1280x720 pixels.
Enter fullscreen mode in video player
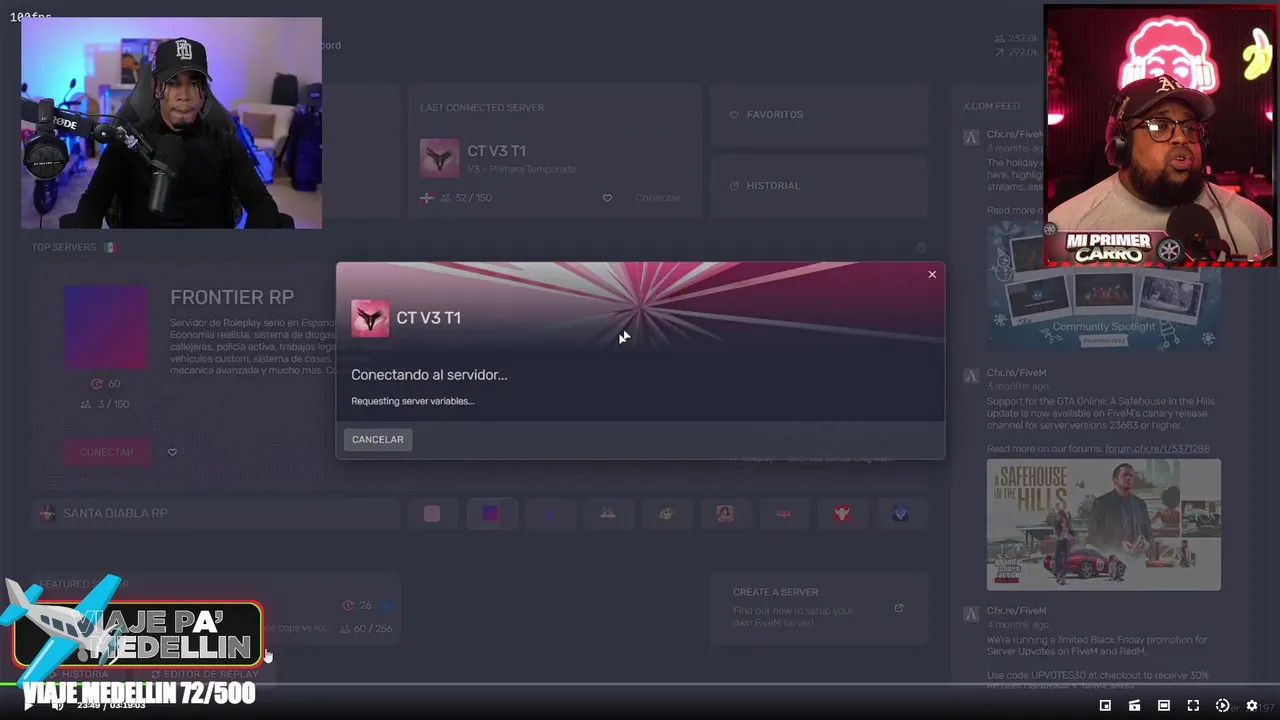[x=1193, y=705]
